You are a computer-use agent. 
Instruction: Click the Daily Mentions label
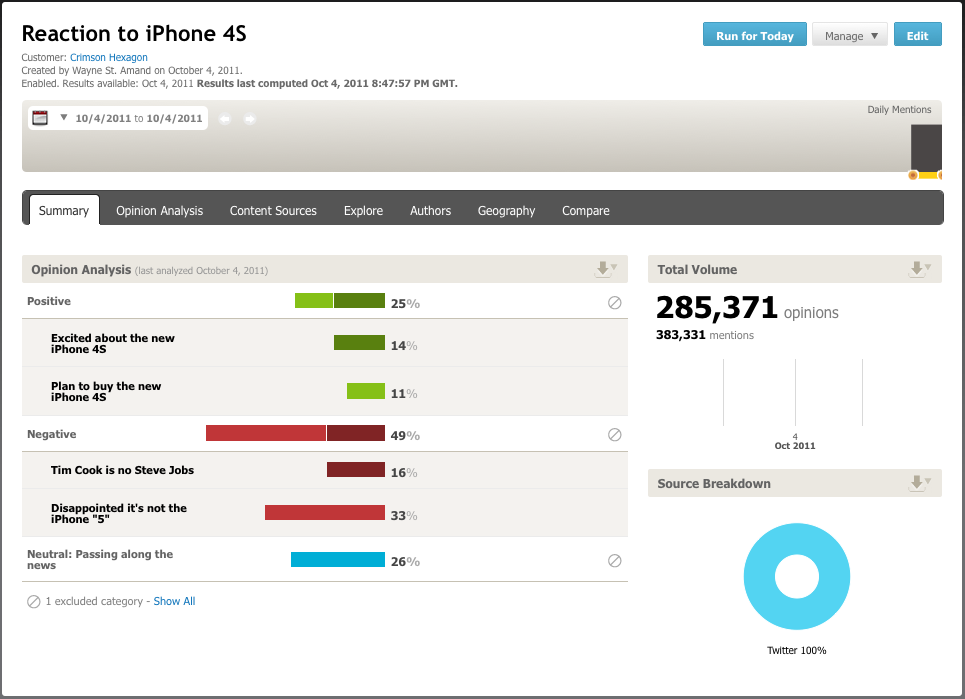(x=899, y=110)
